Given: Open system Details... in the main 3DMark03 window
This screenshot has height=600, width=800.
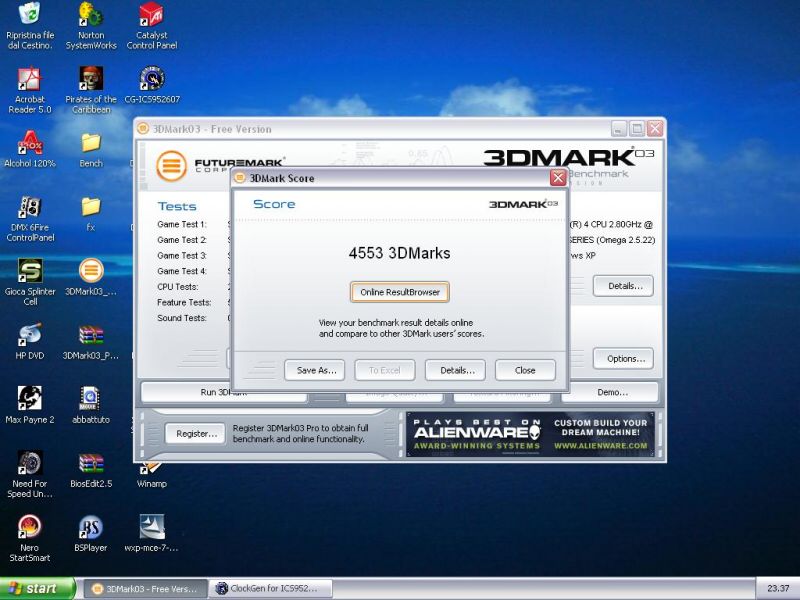Looking at the screenshot, I should pos(623,286).
